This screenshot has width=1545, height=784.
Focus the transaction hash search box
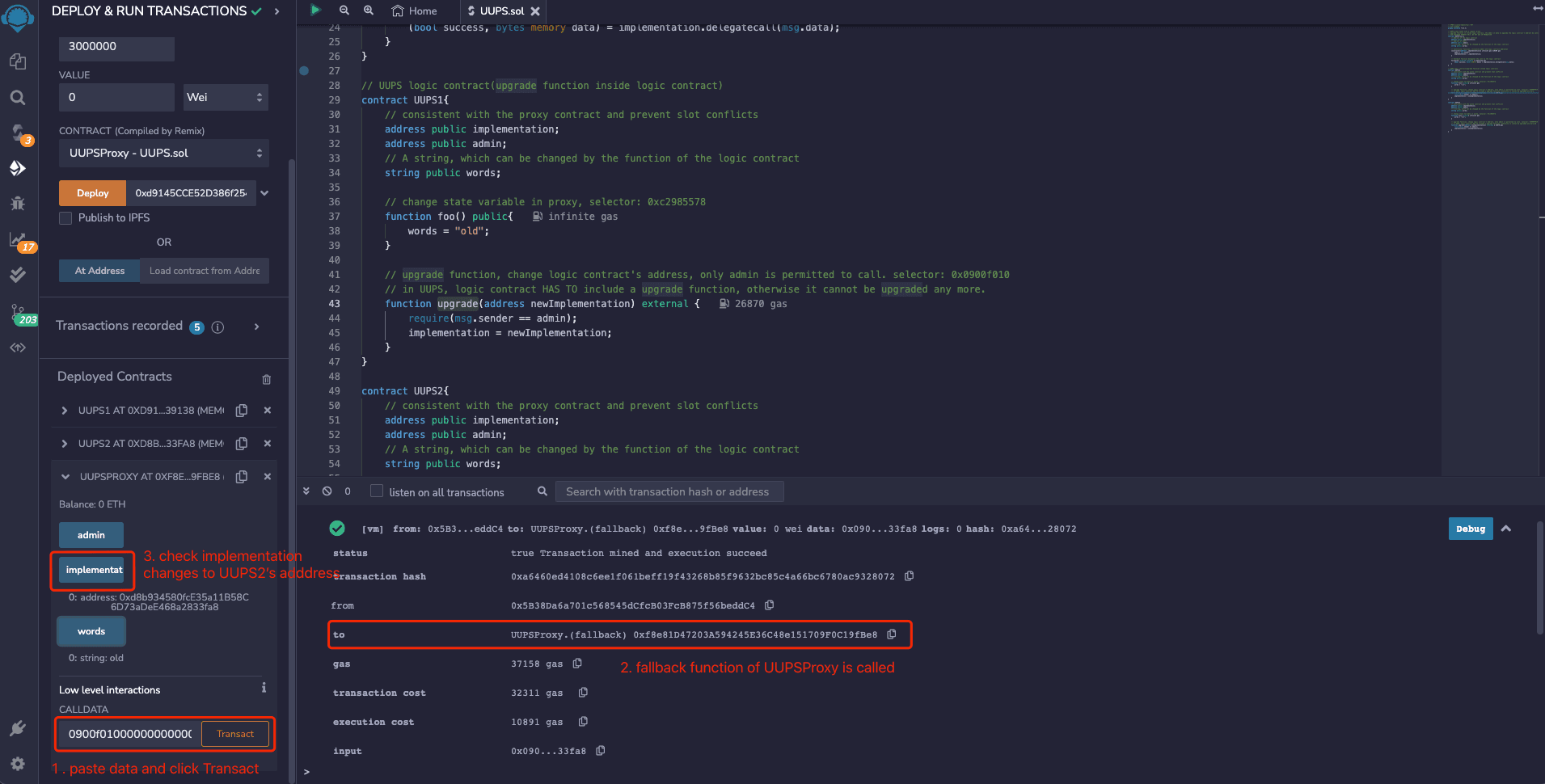pyautogui.click(x=669, y=491)
